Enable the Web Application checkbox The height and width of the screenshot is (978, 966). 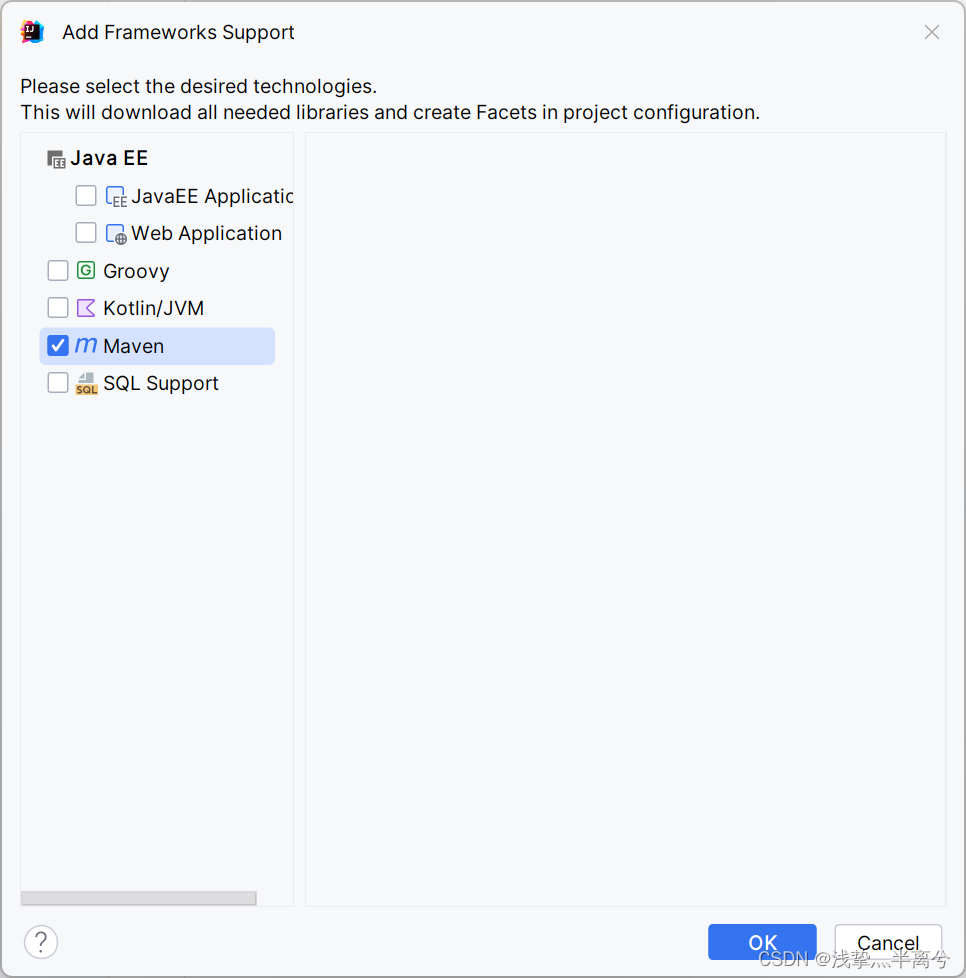(86, 232)
